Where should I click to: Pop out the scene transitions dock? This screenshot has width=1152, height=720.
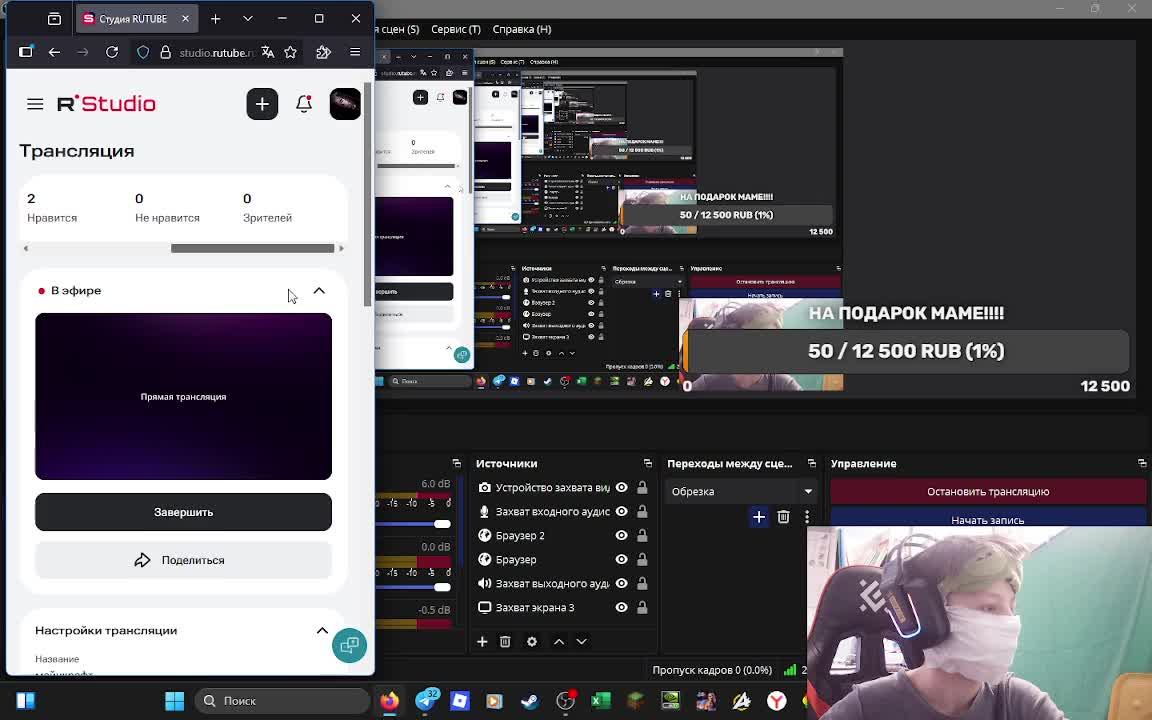(x=812, y=464)
